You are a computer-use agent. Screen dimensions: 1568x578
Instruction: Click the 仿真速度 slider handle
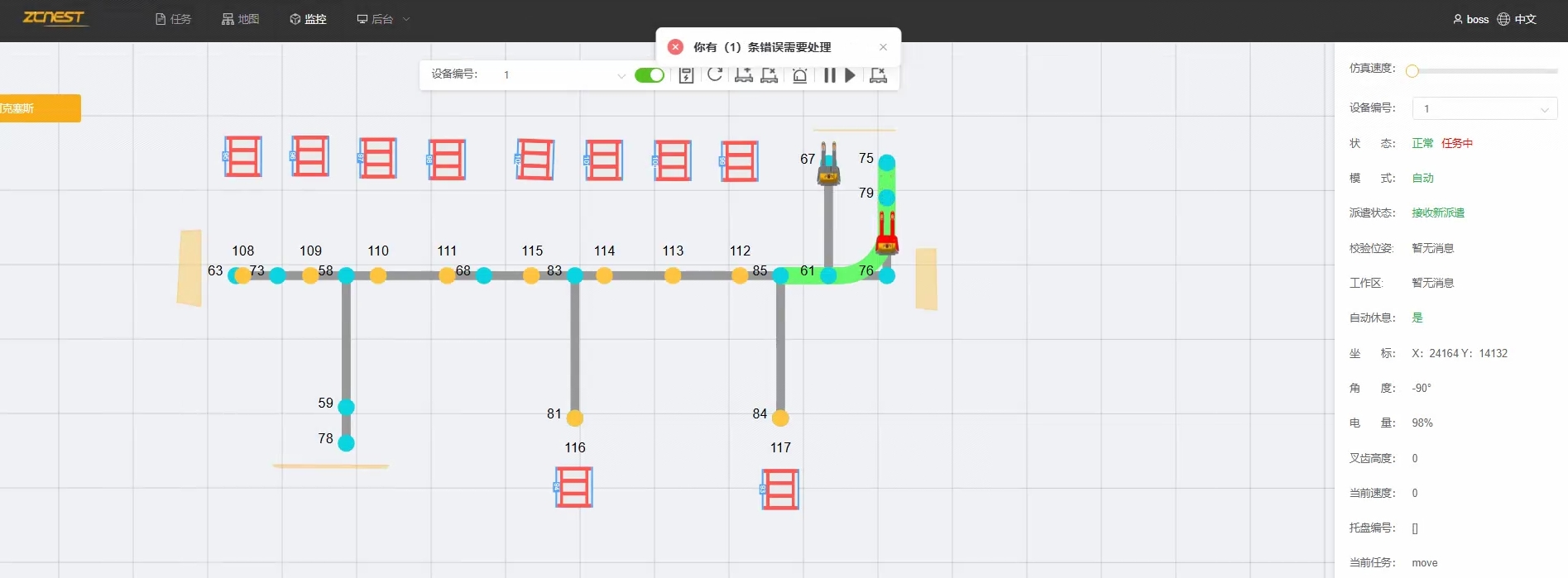[x=1412, y=71]
